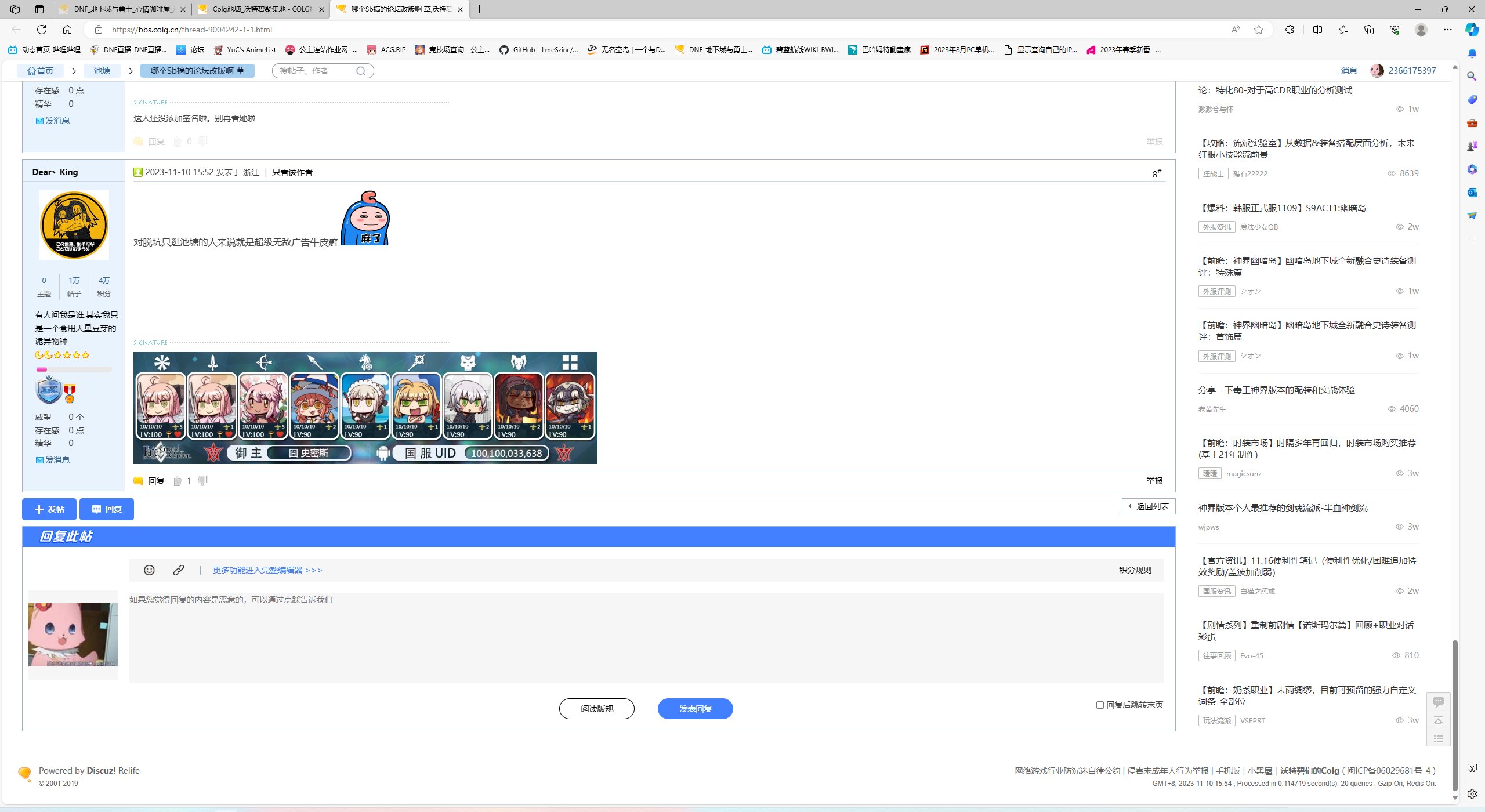The width and height of the screenshot is (1485, 812).
Task: Click the 阅读版规 button
Action: pyautogui.click(x=597, y=709)
